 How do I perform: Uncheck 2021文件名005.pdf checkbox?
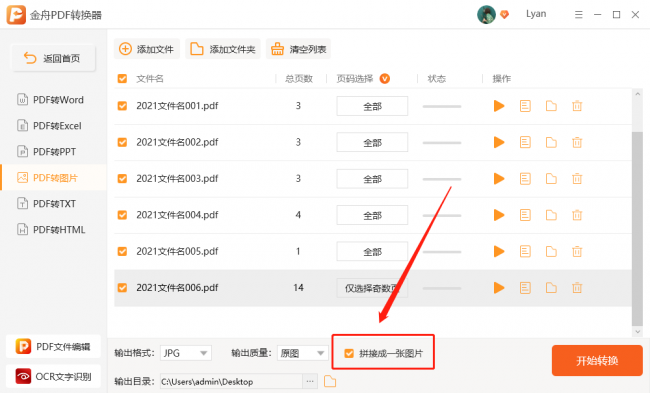[x=122, y=251]
